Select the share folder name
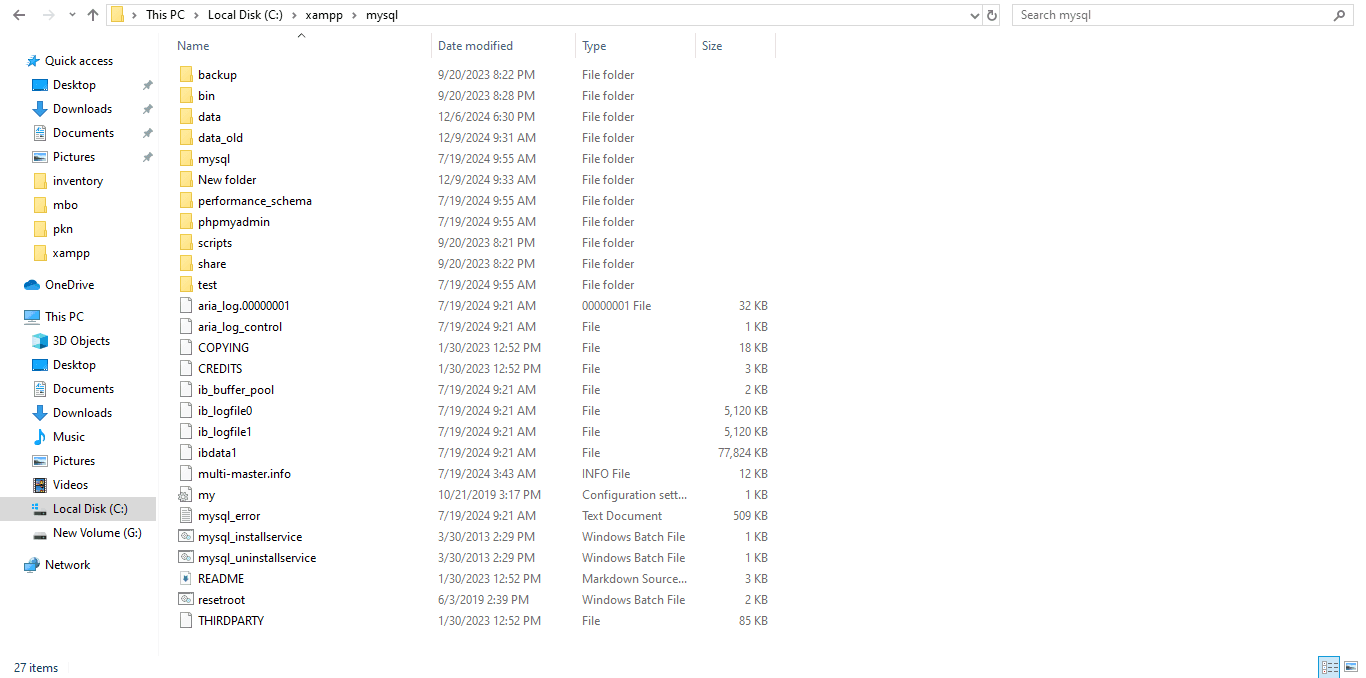The image size is (1366, 678). [x=212, y=264]
